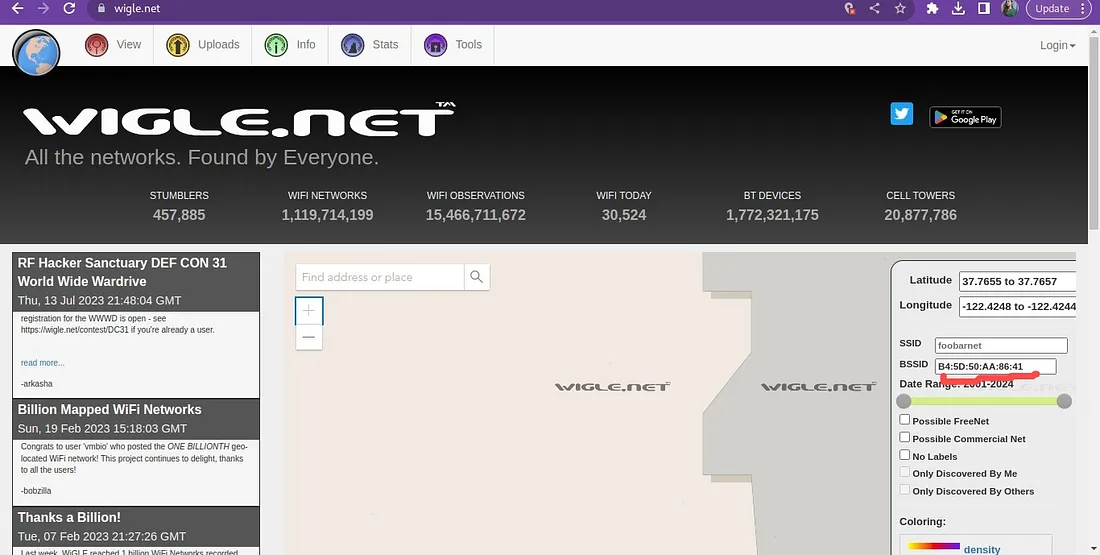This screenshot has width=1100, height=555.
Task: Toggle Only Discovered By Others checkbox
Action: point(905,490)
